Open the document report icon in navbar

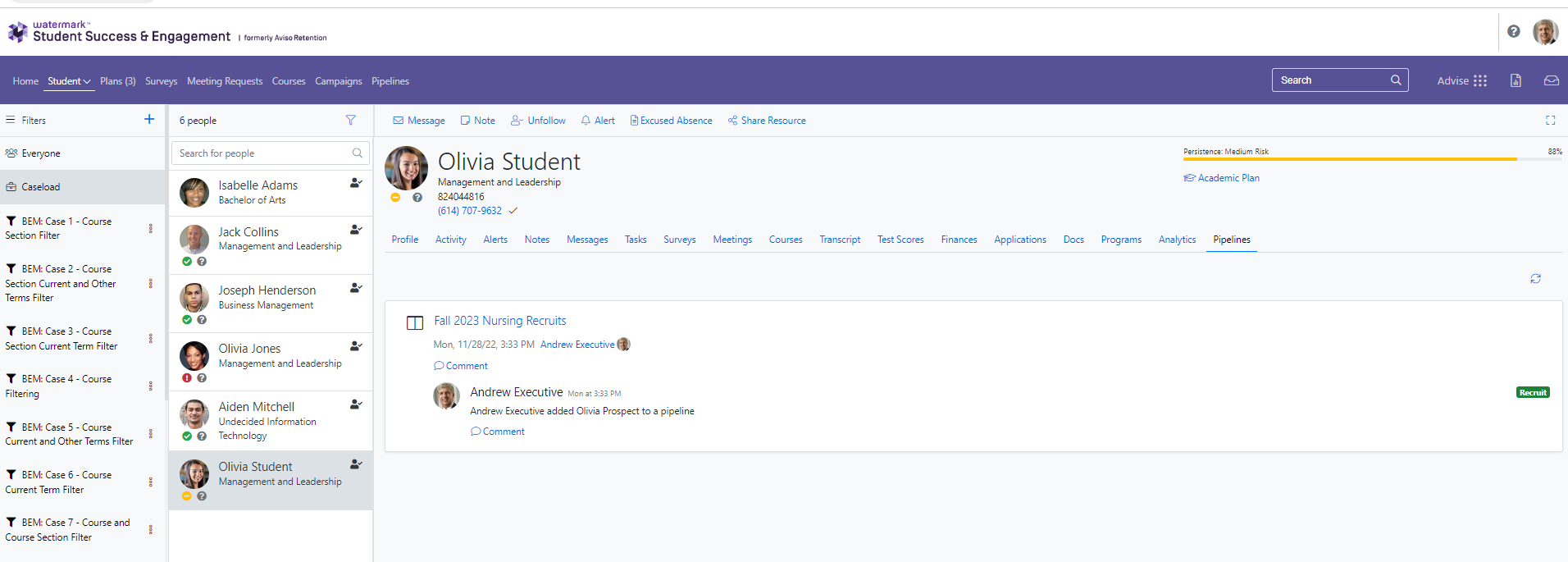click(x=1516, y=80)
